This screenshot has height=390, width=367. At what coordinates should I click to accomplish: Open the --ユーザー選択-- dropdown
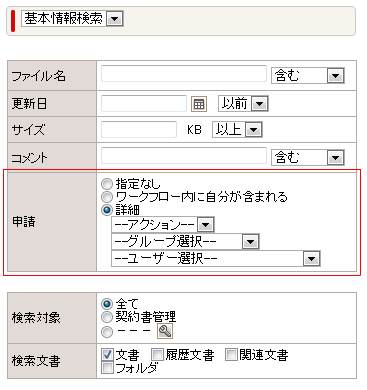[216, 259]
